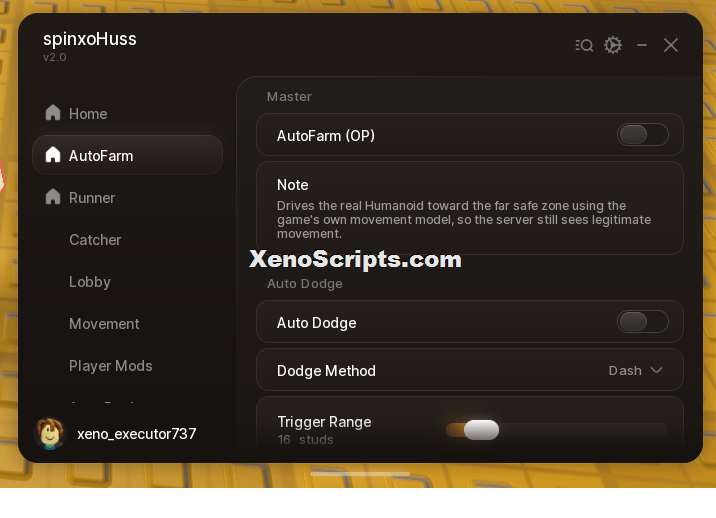Open the Home label in the sidebar
The image size is (716, 518).
tap(88, 114)
